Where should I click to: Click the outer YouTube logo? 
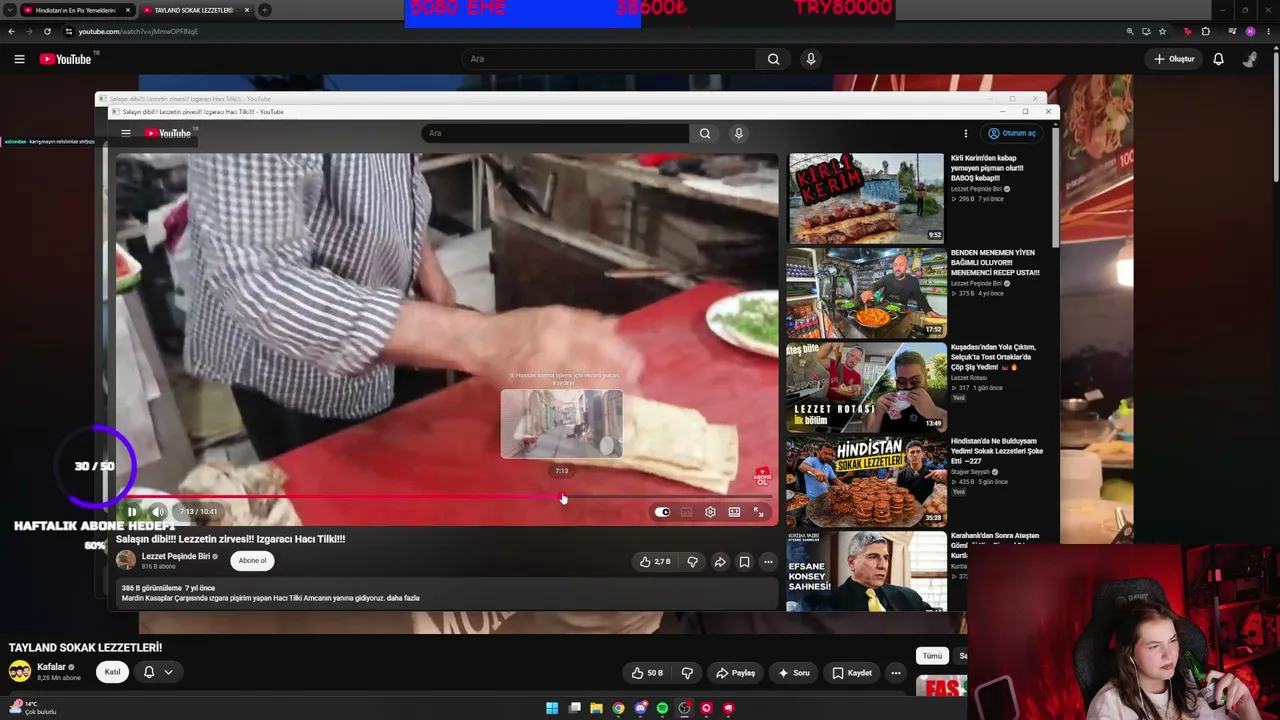66,59
